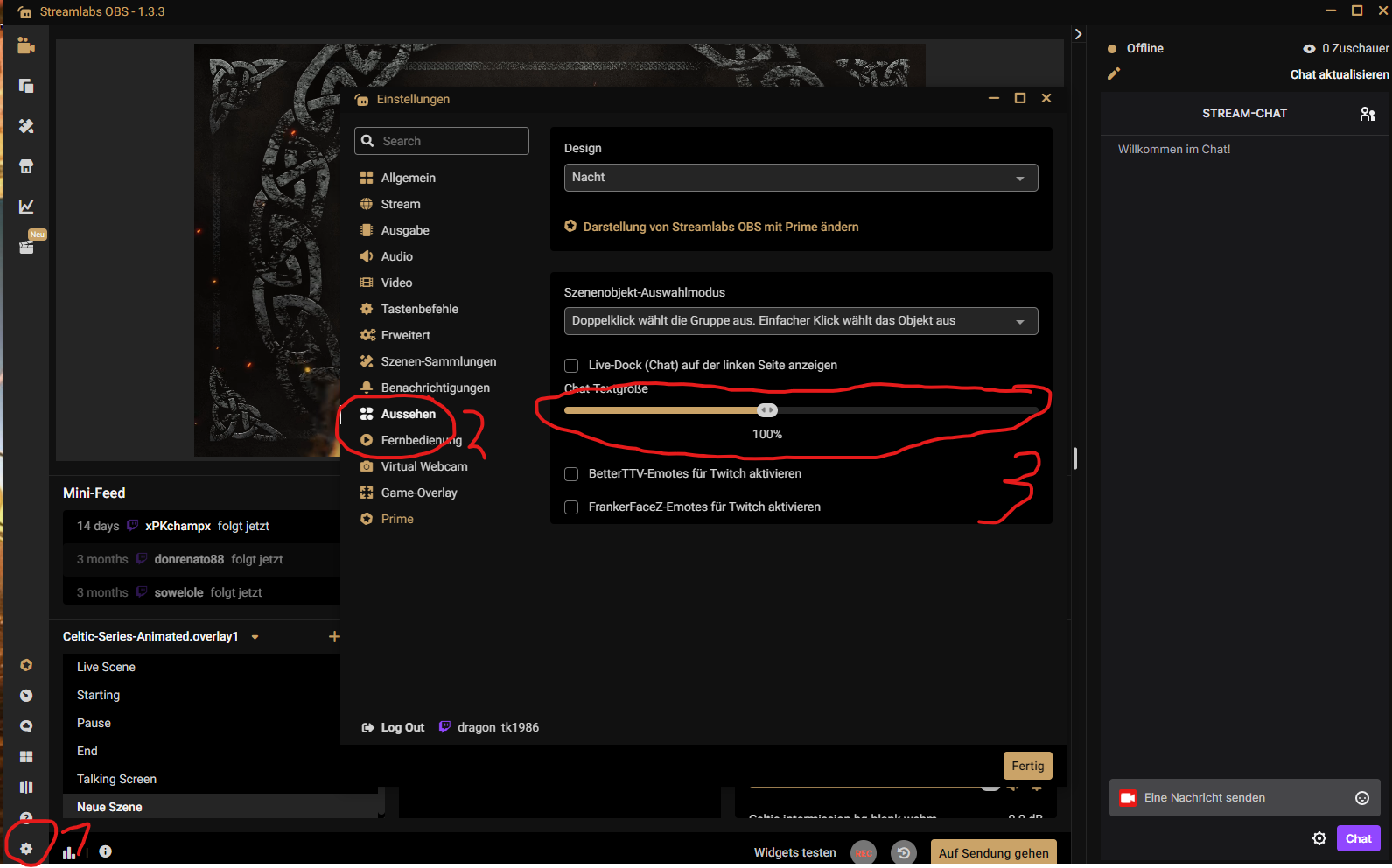This screenshot has width=1392, height=868.
Task: Open the Stream-Chat community users icon
Action: (x=1367, y=114)
